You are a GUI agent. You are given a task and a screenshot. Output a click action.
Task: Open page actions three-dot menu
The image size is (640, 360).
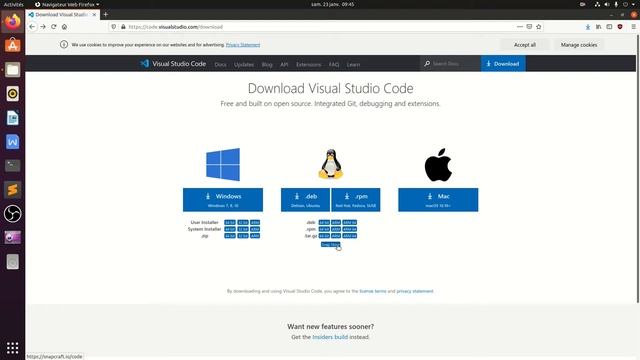point(520,27)
